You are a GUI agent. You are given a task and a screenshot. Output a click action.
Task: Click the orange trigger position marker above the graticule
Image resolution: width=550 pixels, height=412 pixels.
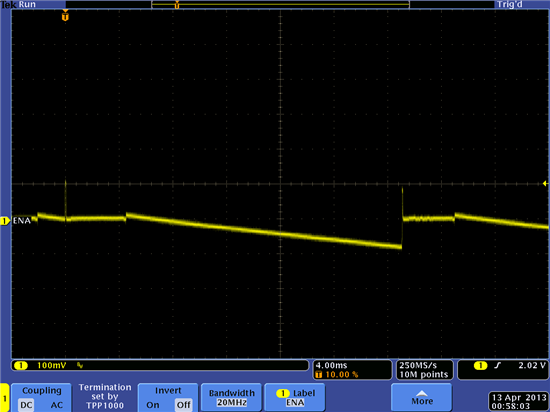(65, 16)
